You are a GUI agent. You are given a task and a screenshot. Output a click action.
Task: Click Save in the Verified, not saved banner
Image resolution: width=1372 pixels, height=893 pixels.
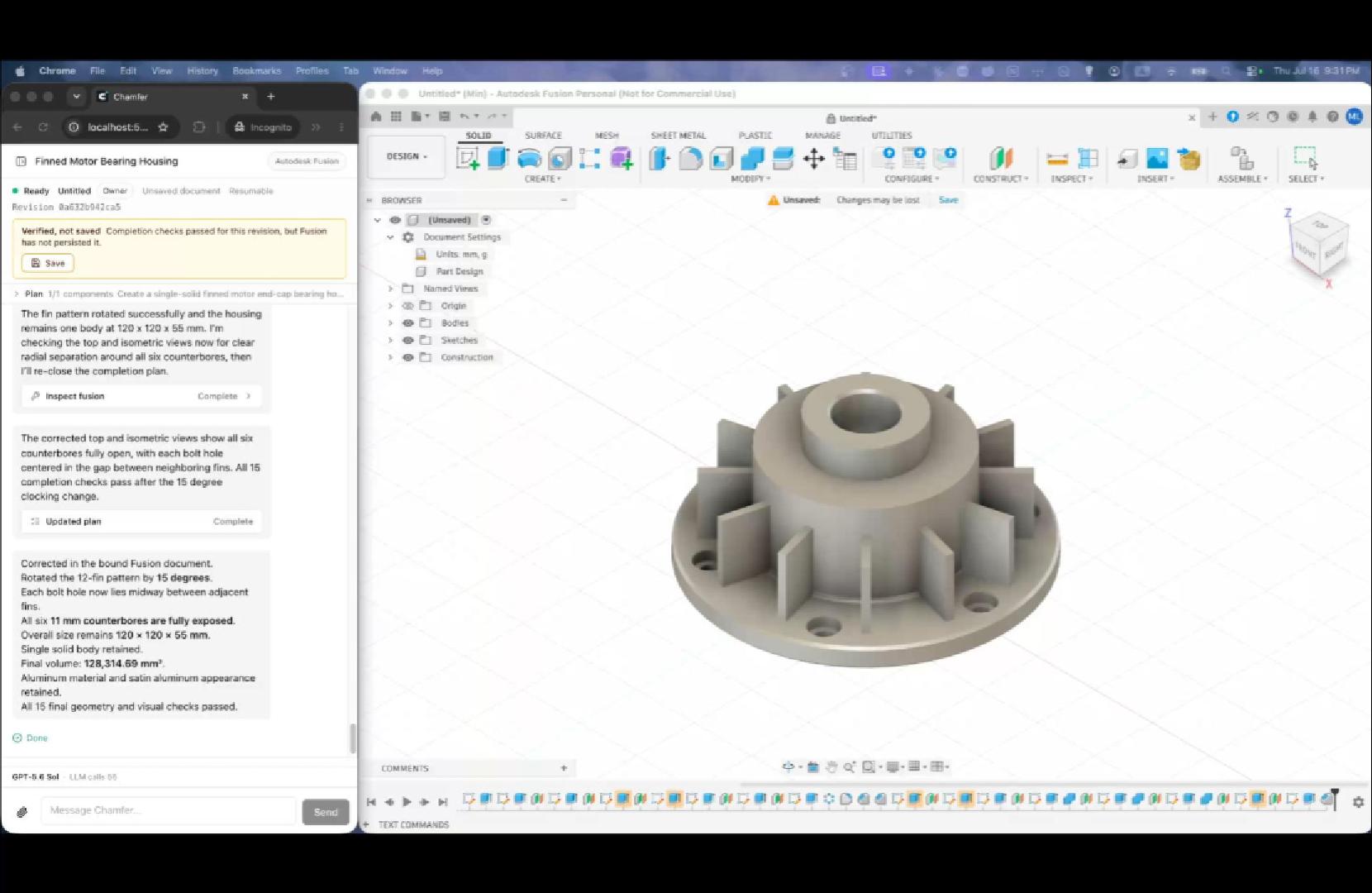pos(48,263)
